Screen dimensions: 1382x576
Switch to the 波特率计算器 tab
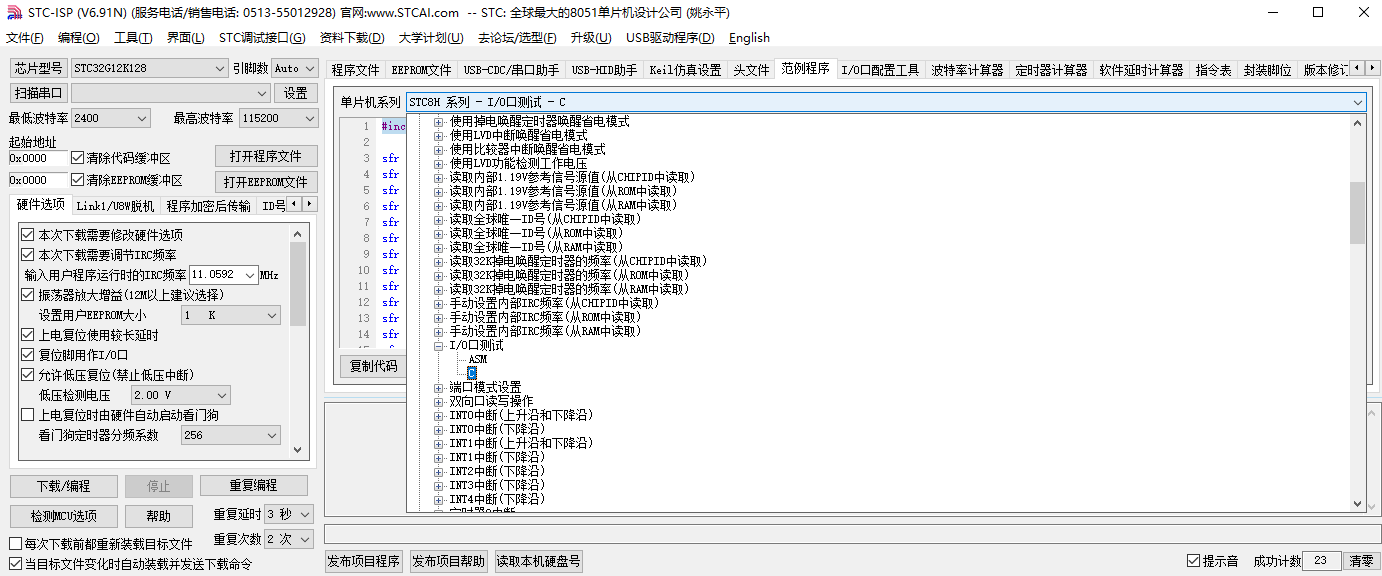(x=967, y=70)
